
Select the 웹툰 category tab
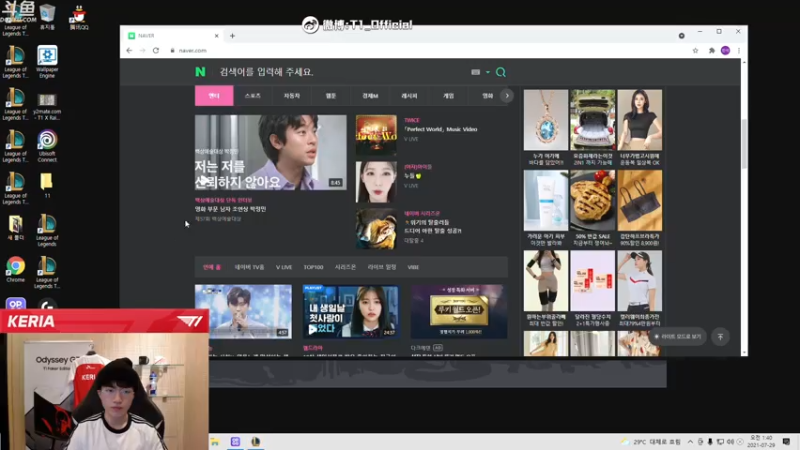[331, 95]
